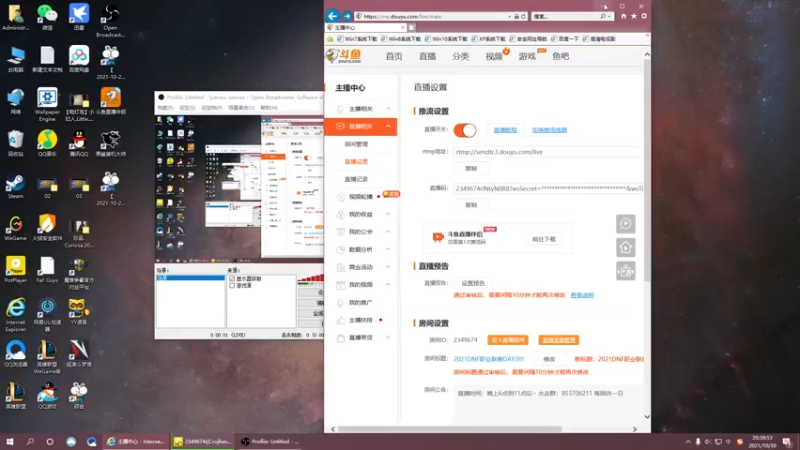Viewport: 800px width, 450px height.
Task: Click 修改 next to the room title
Action: click(x=549, y=359)
